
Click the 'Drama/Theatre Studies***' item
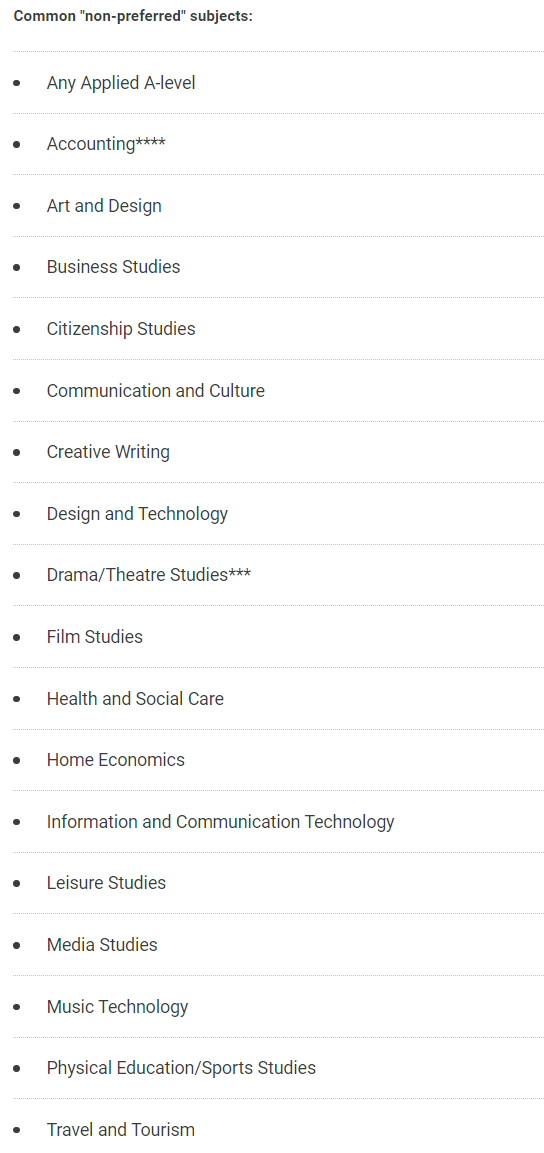coord(148,575)
